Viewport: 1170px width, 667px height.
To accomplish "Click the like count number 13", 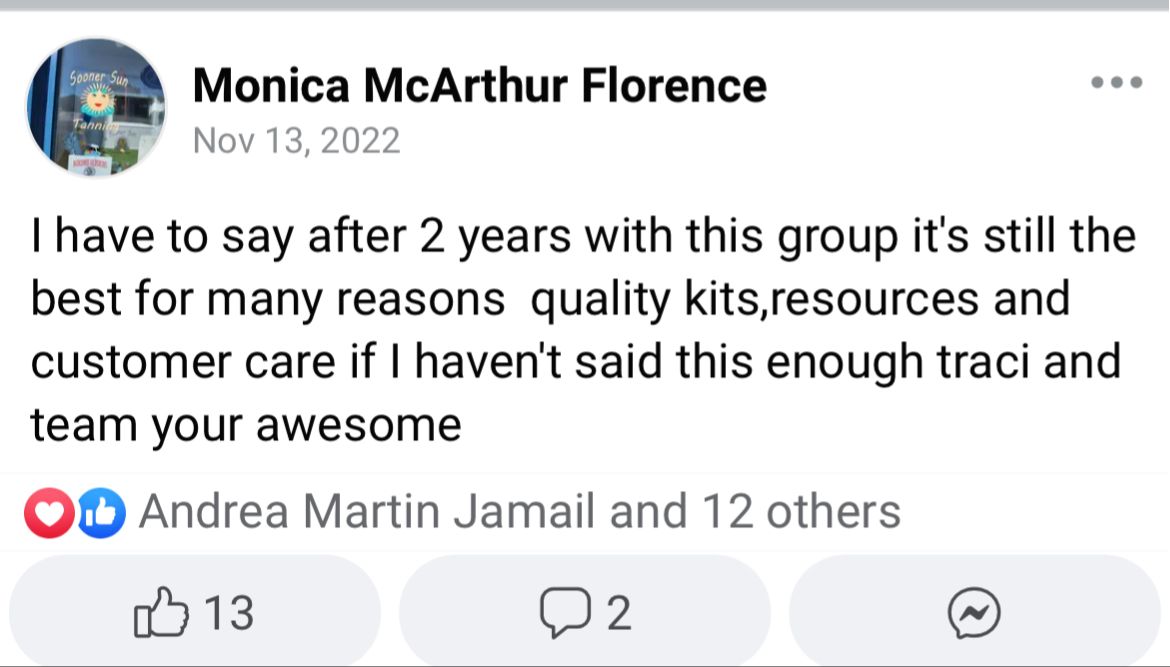I will click(229, 613).
